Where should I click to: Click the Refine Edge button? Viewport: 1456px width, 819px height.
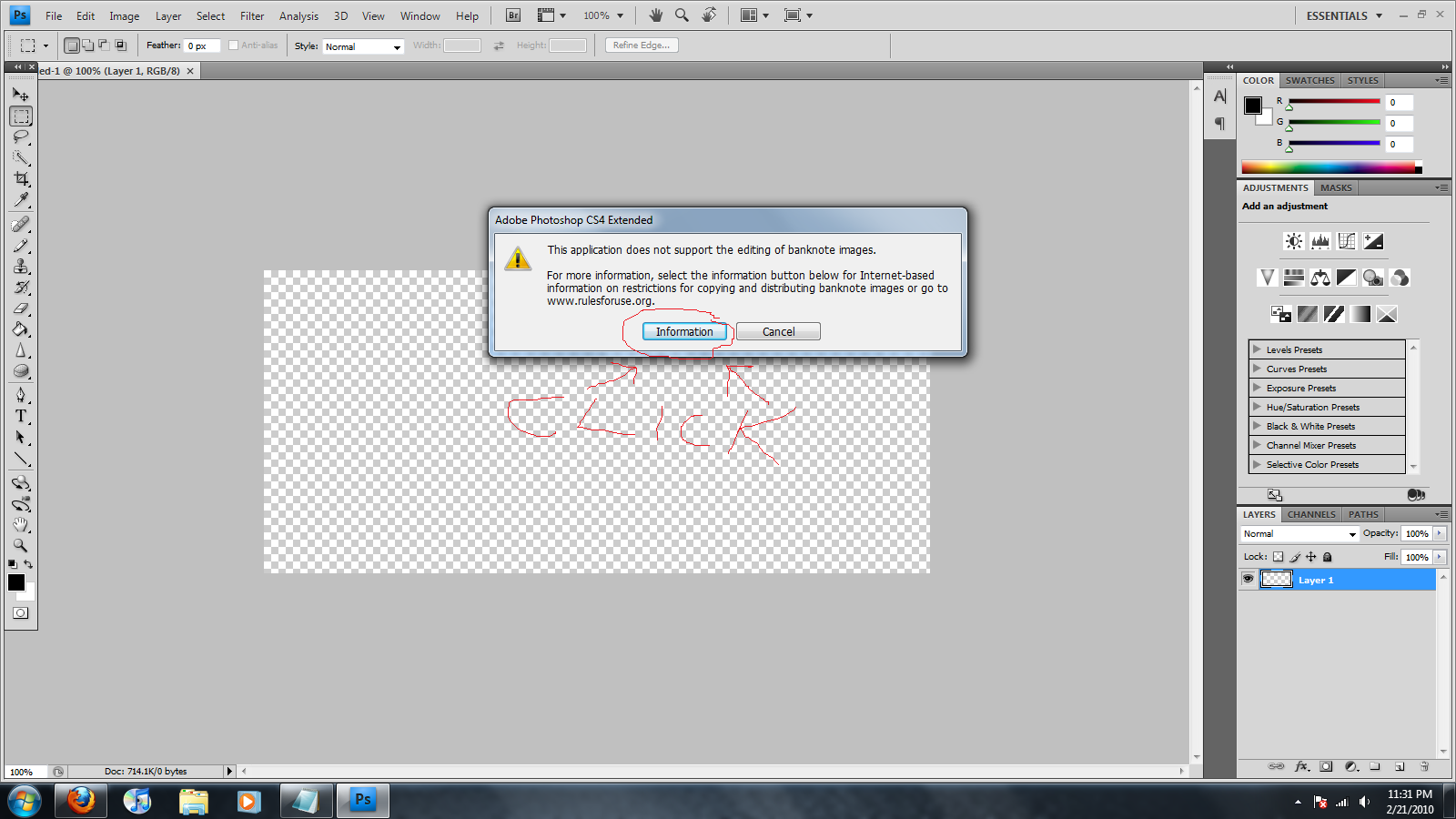(642, 45)
